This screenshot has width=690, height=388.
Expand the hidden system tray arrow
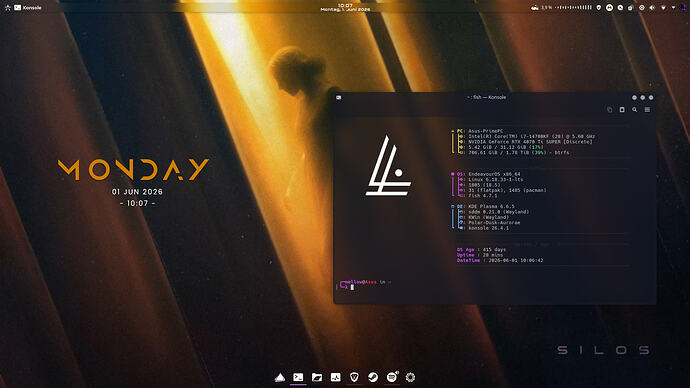pos(673,7)
